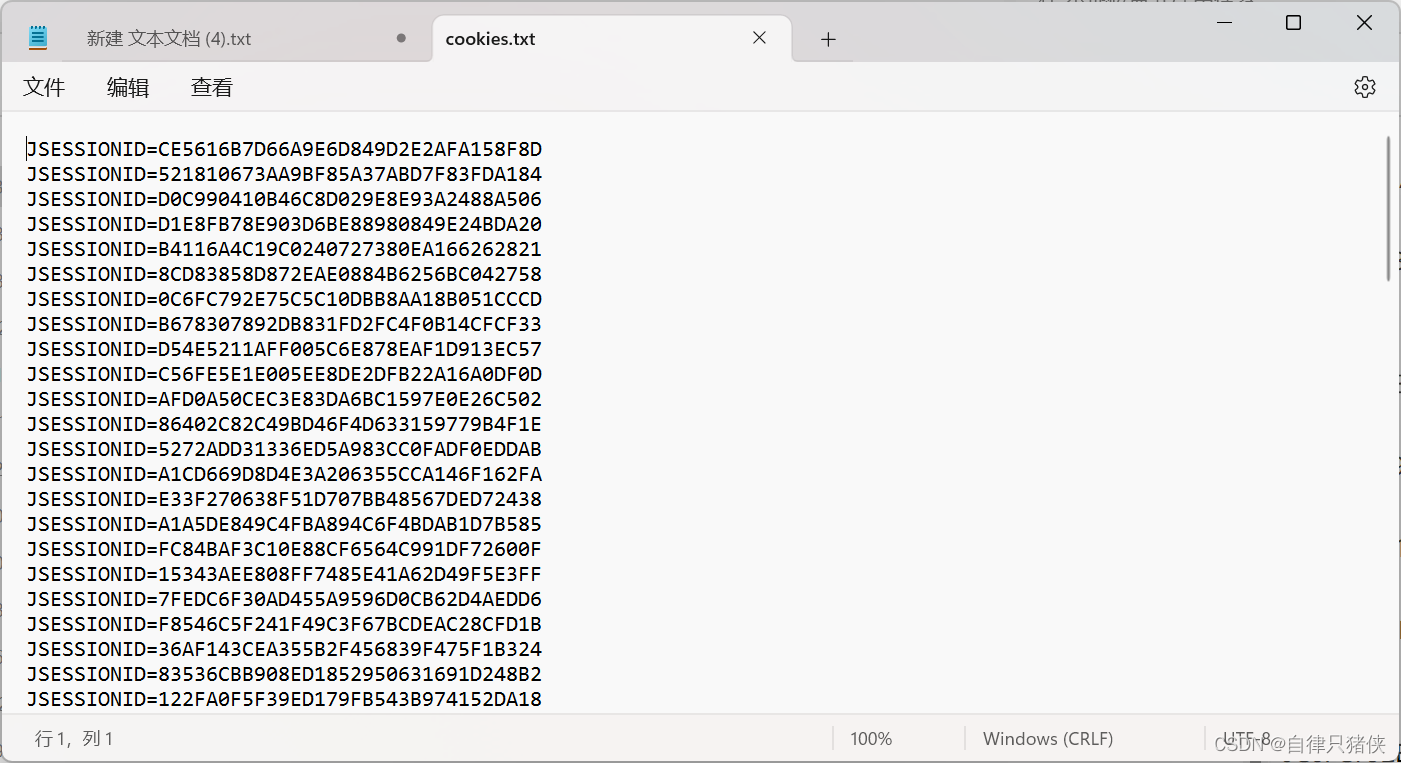1401x763 pixels.
Task: Click line JSESSIONID=FC84BAF3C10E88CF6564C991DF72600F
Action: [x=284, y=550]
